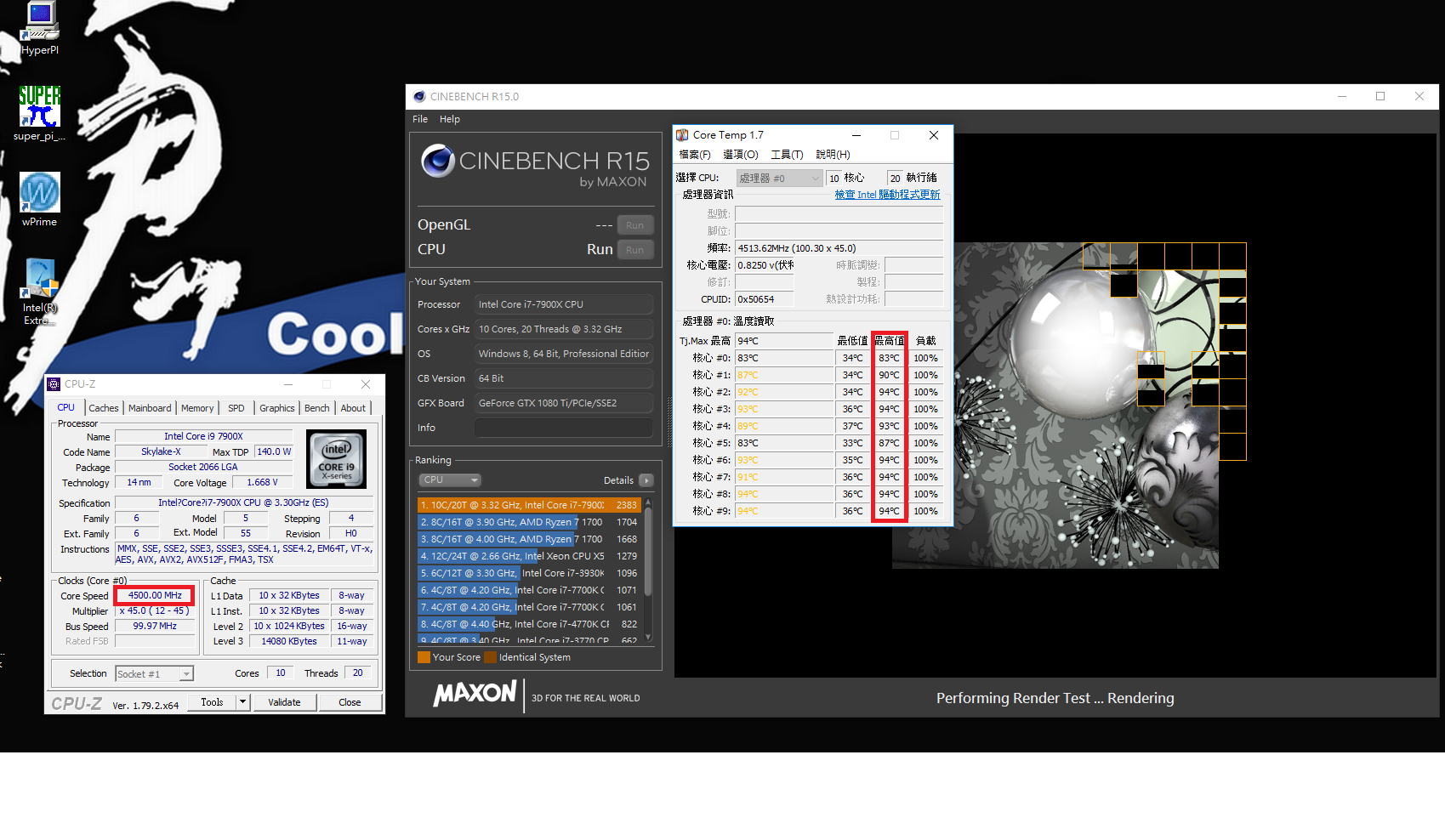Screen dimensions: 1445x840
Task: Open the About tab in CPU-Z
Action: (x=353, y=408)
